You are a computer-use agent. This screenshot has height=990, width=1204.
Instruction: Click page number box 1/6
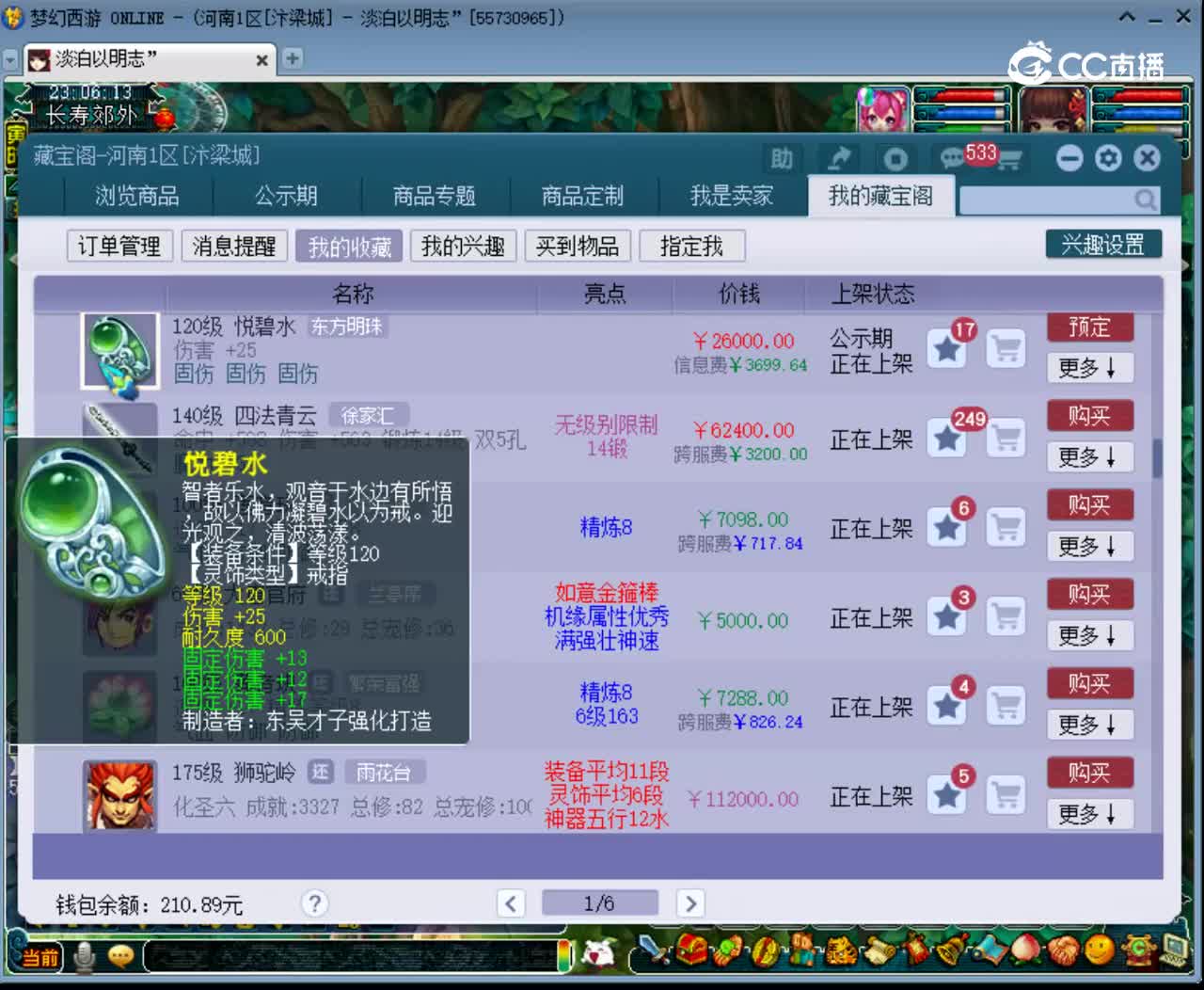(599, 903)
